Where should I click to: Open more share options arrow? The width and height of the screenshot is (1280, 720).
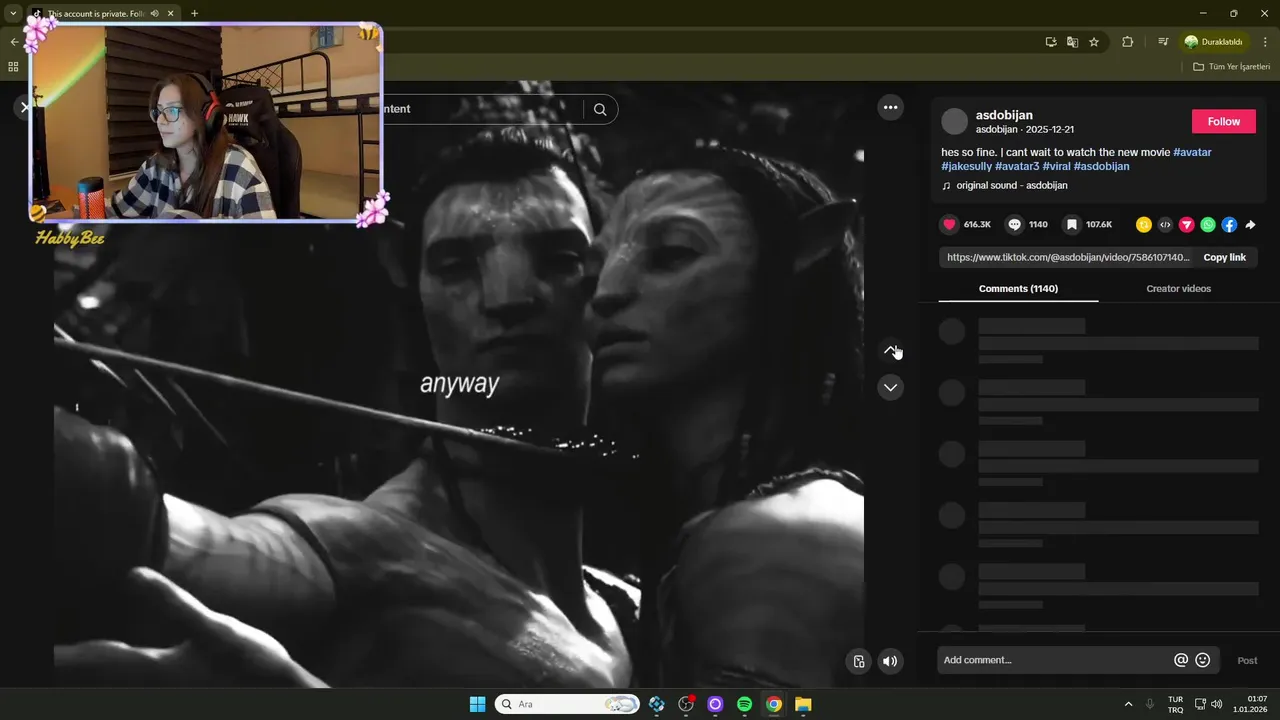point(1250,225)
